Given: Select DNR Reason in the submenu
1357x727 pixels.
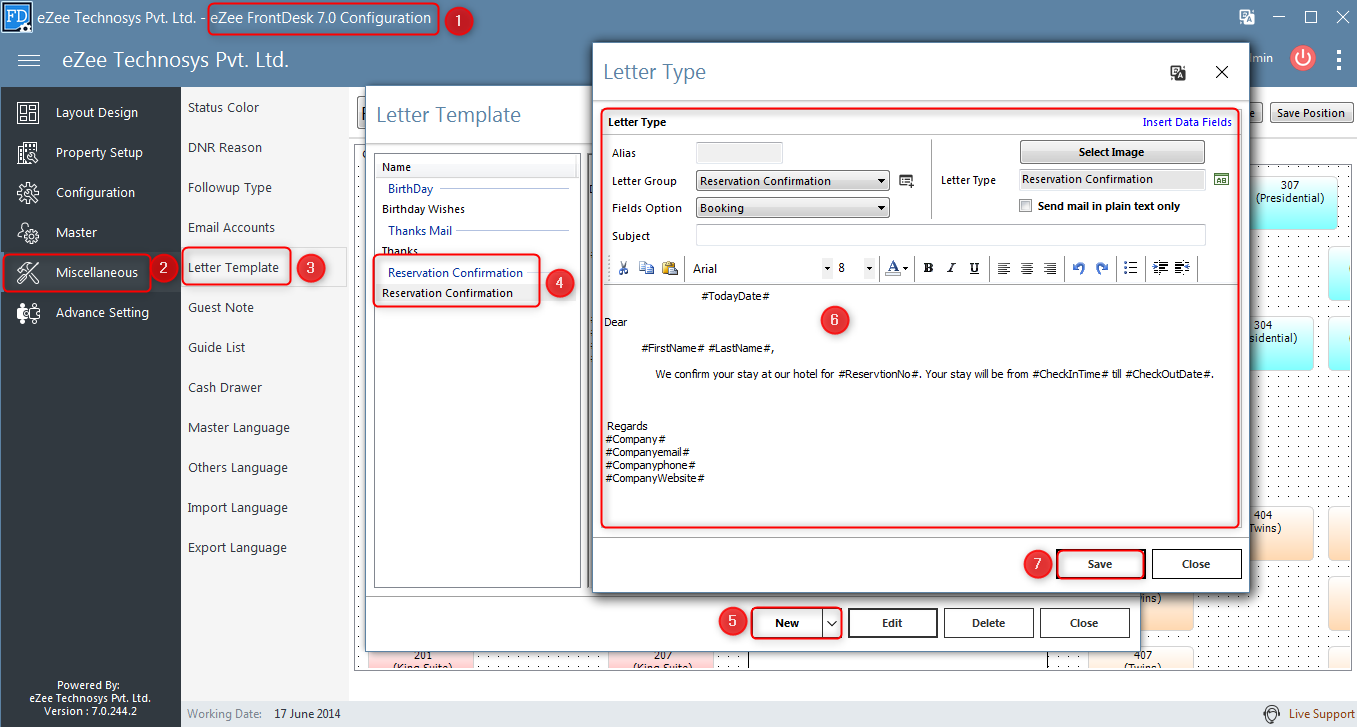Looking at the screenshot, I should point(225,147).
